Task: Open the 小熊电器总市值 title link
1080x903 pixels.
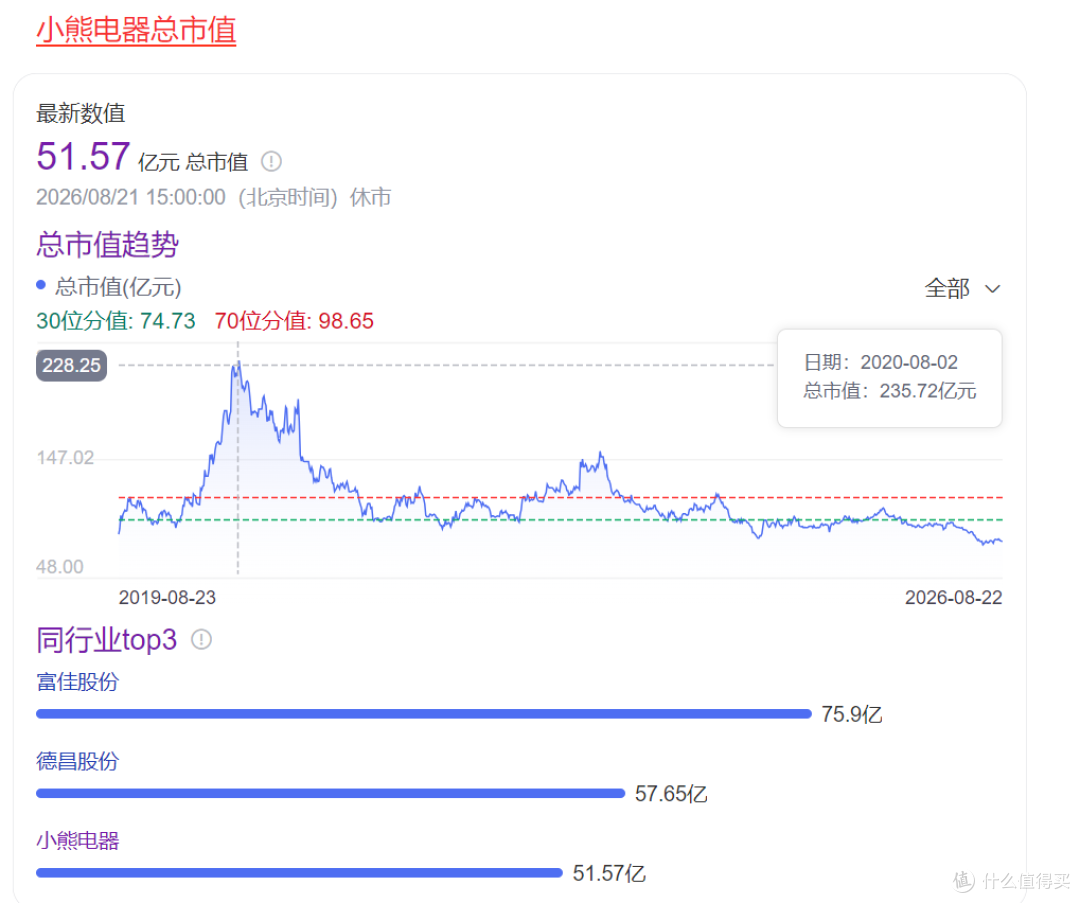Action: click(x=136, y=30)
